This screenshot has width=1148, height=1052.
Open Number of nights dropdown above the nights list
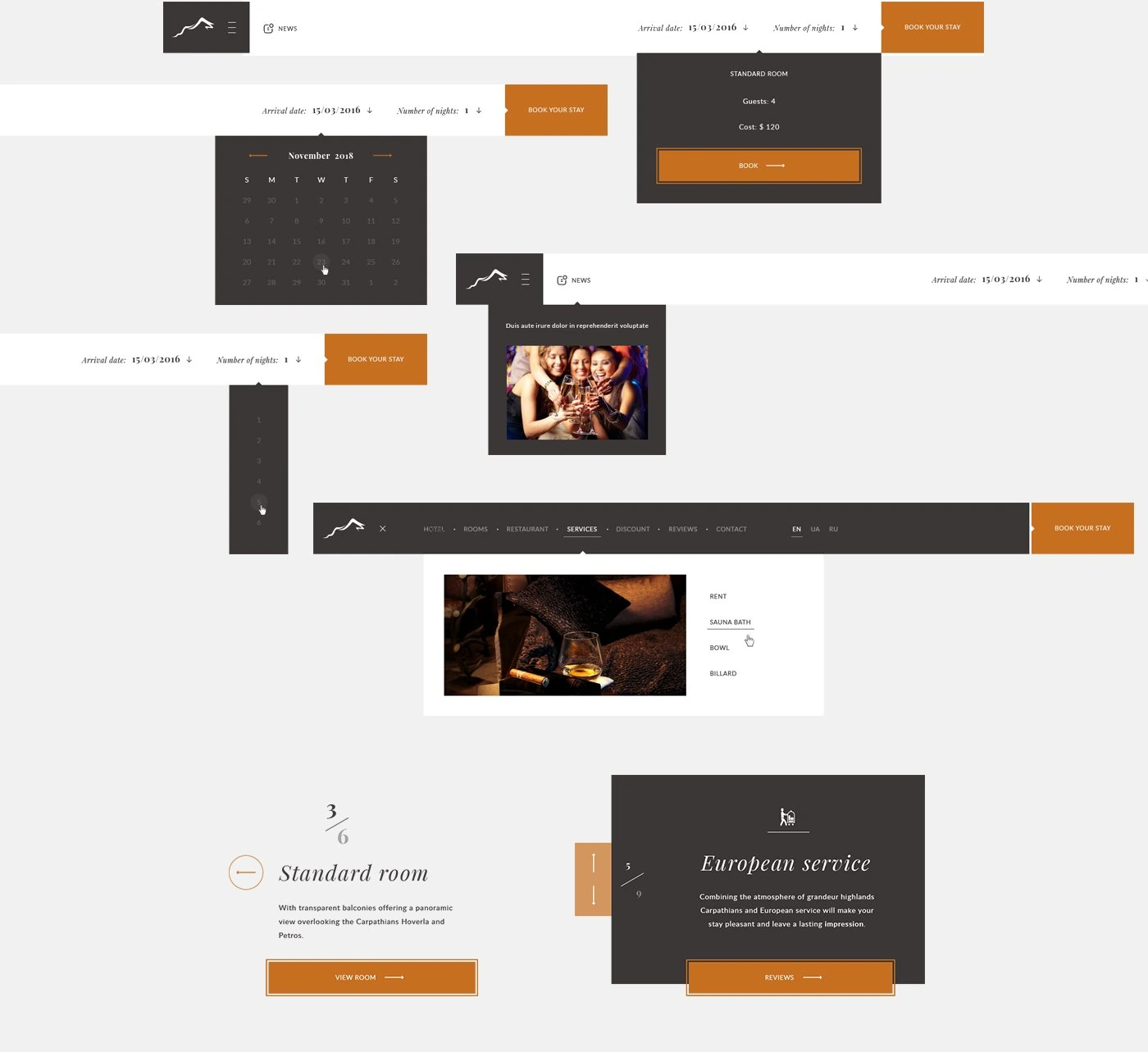point(259,360)
